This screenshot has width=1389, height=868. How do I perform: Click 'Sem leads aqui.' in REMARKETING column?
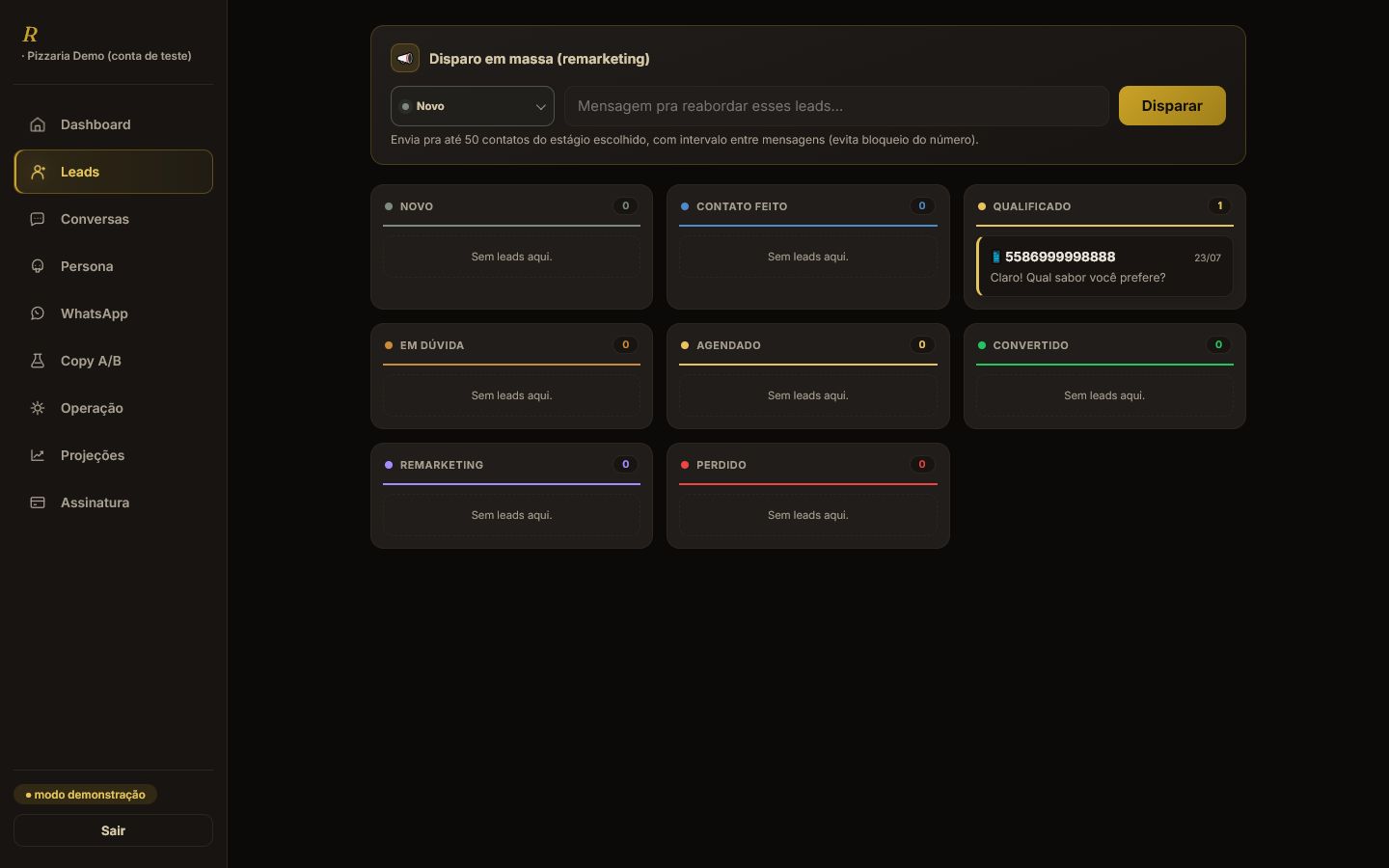click(511, 515)
